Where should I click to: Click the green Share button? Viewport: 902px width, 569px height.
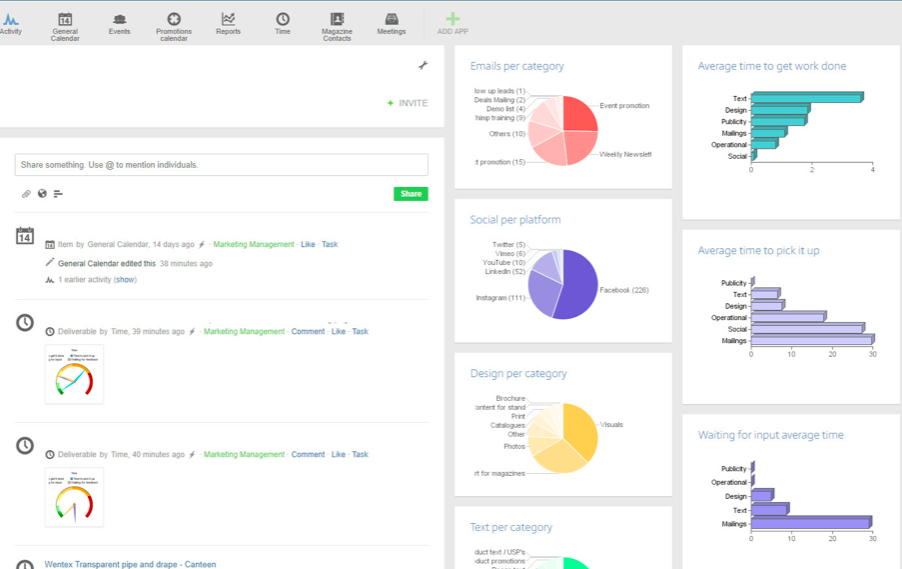click(411, 194)
